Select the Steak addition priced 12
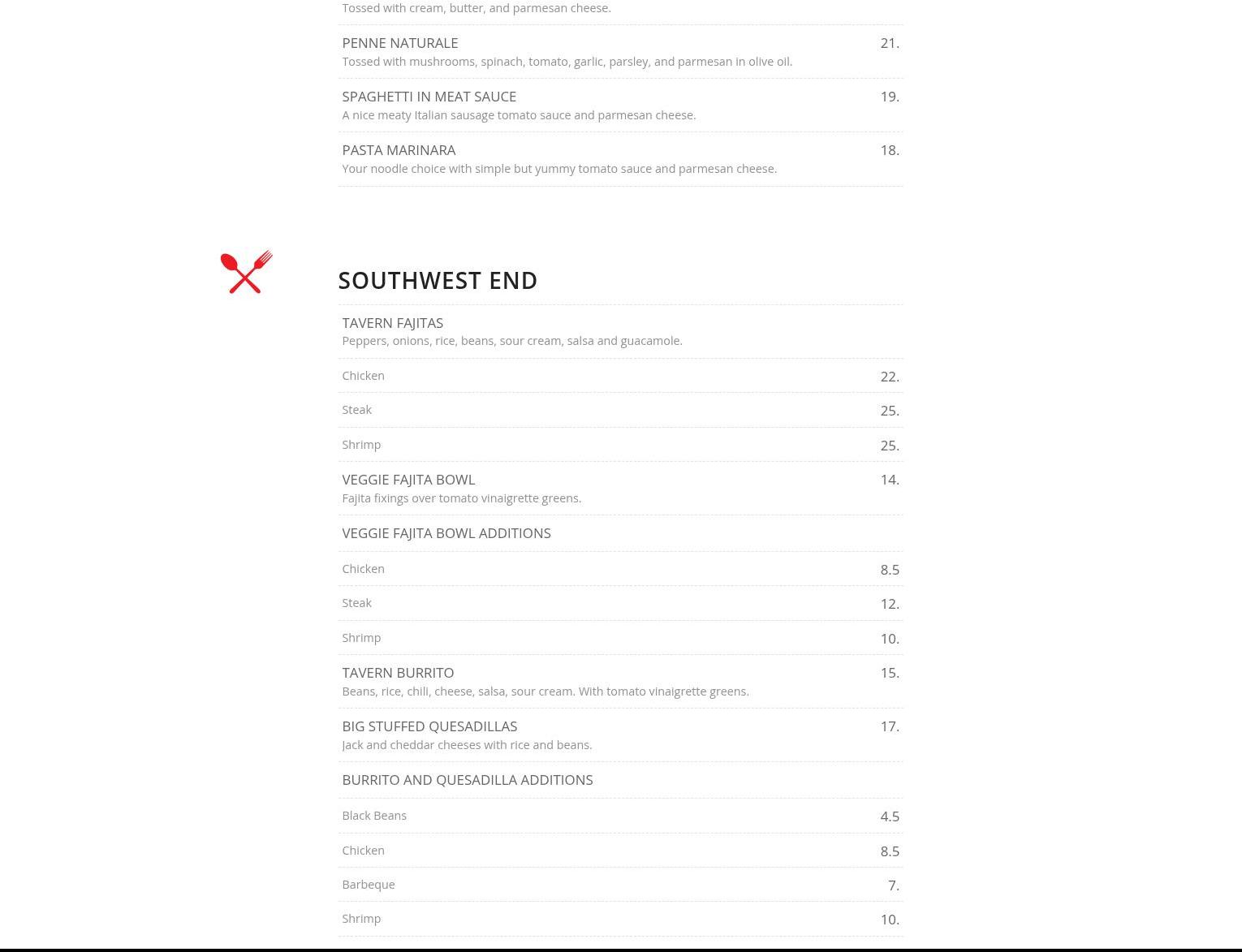 point(356,603)
